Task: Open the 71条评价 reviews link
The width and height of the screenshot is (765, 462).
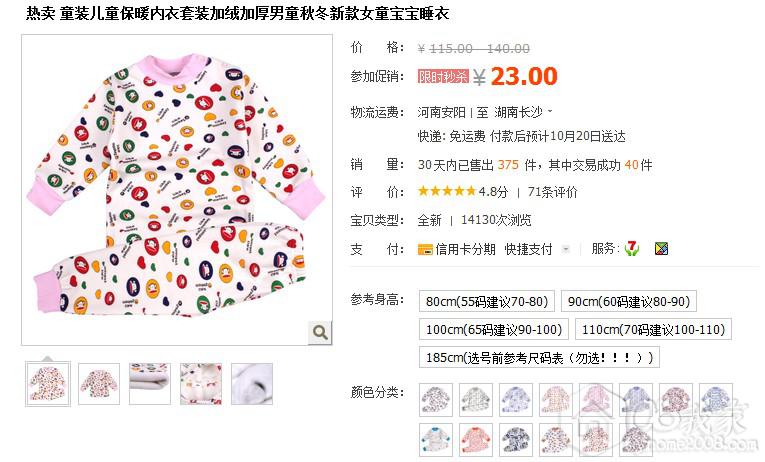Action: (x=552, y=192)
